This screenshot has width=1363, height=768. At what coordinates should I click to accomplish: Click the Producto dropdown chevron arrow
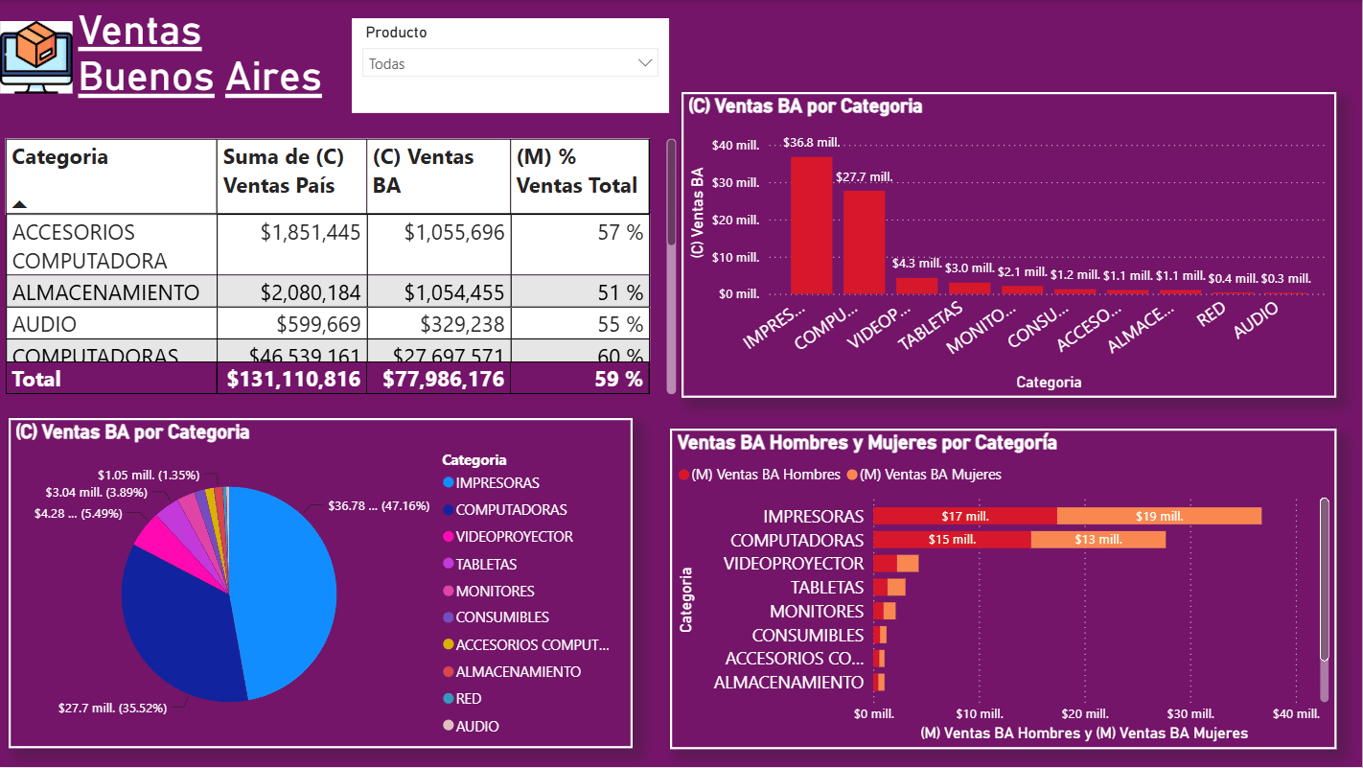point(645,63)
